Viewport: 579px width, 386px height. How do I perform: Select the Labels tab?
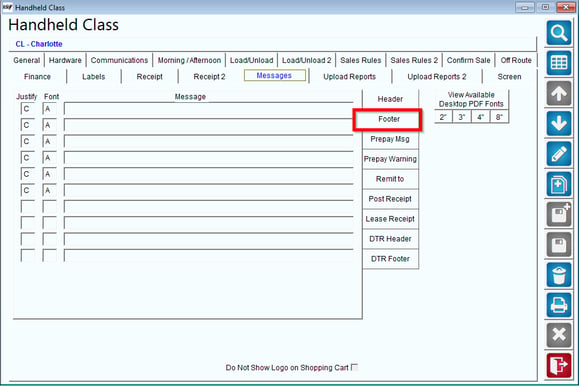(93, 76)
